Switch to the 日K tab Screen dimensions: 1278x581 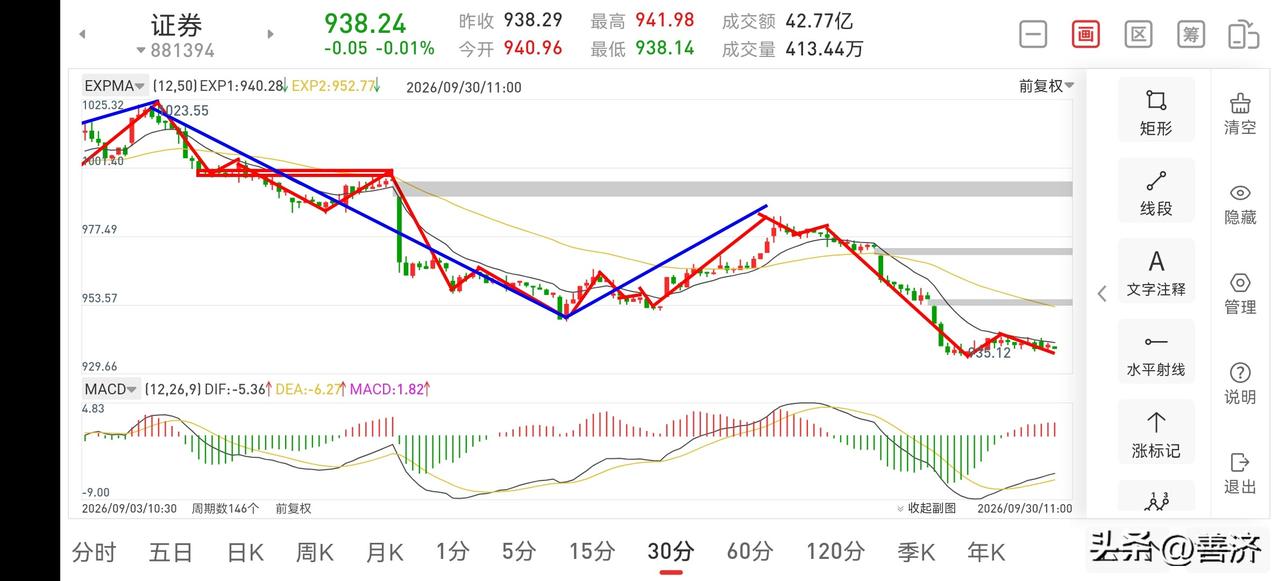tap(245, 551)
